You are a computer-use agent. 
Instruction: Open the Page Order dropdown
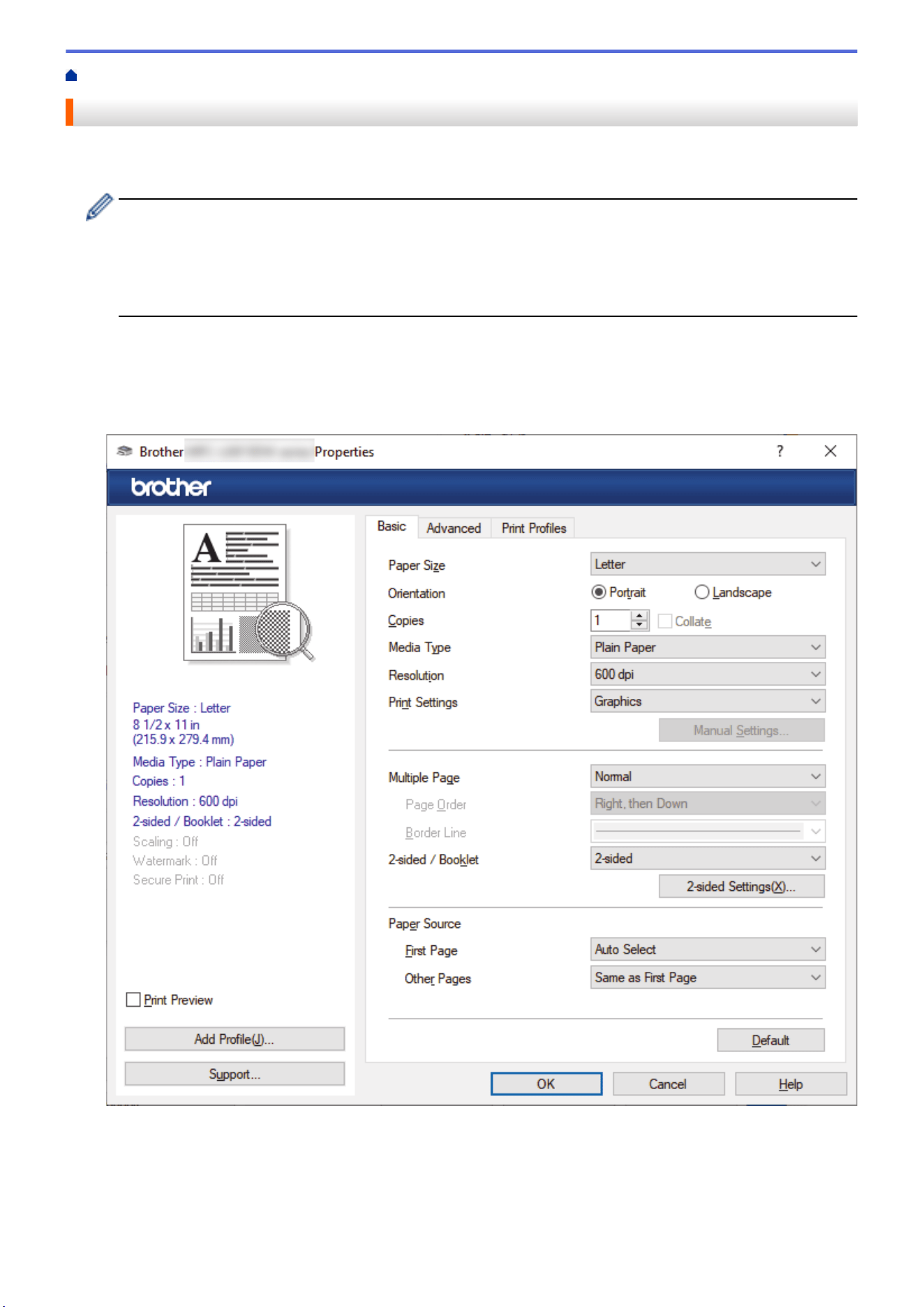click(x=708, y=804)
